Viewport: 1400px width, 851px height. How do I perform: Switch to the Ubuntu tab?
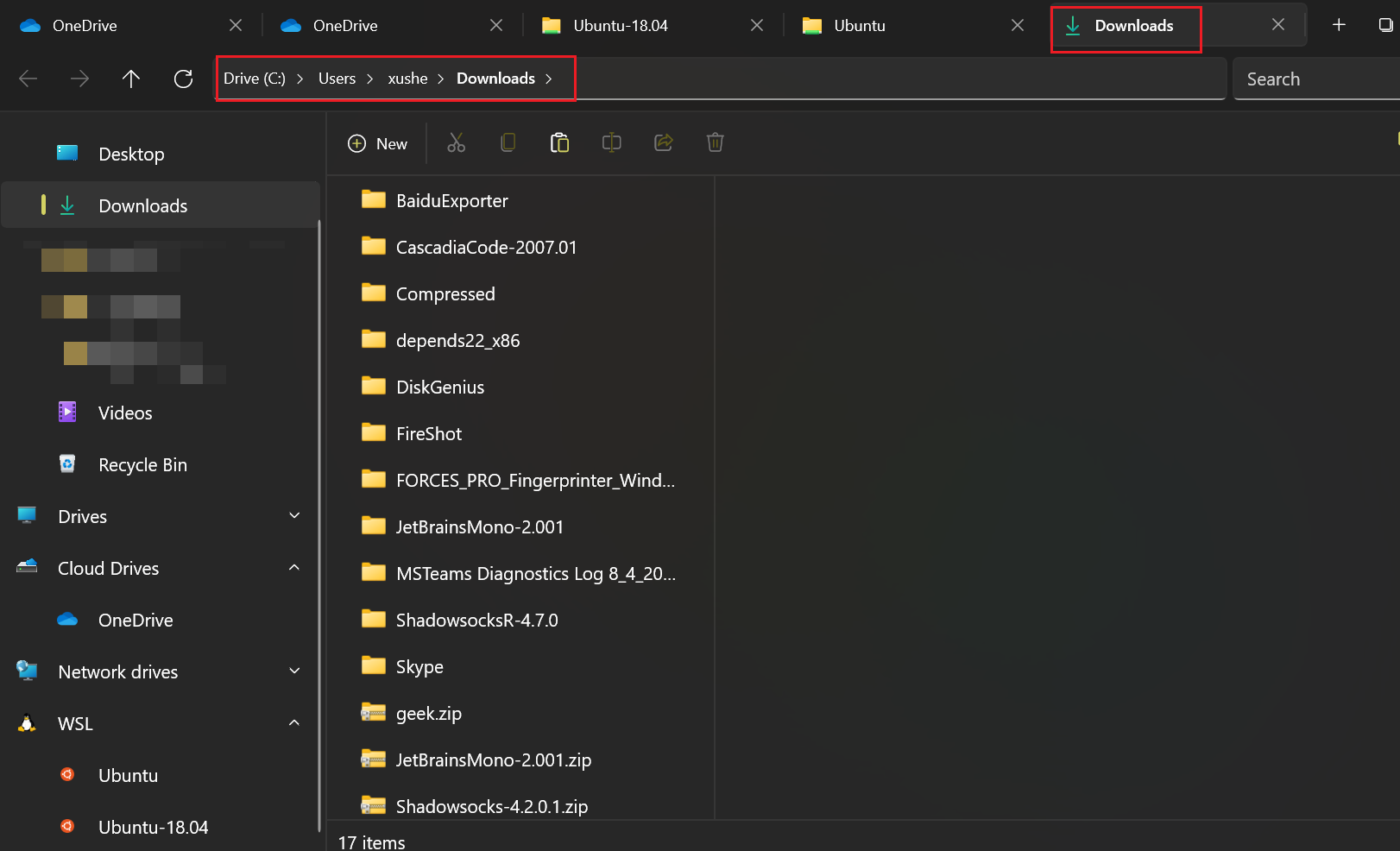tap(913, 25)
